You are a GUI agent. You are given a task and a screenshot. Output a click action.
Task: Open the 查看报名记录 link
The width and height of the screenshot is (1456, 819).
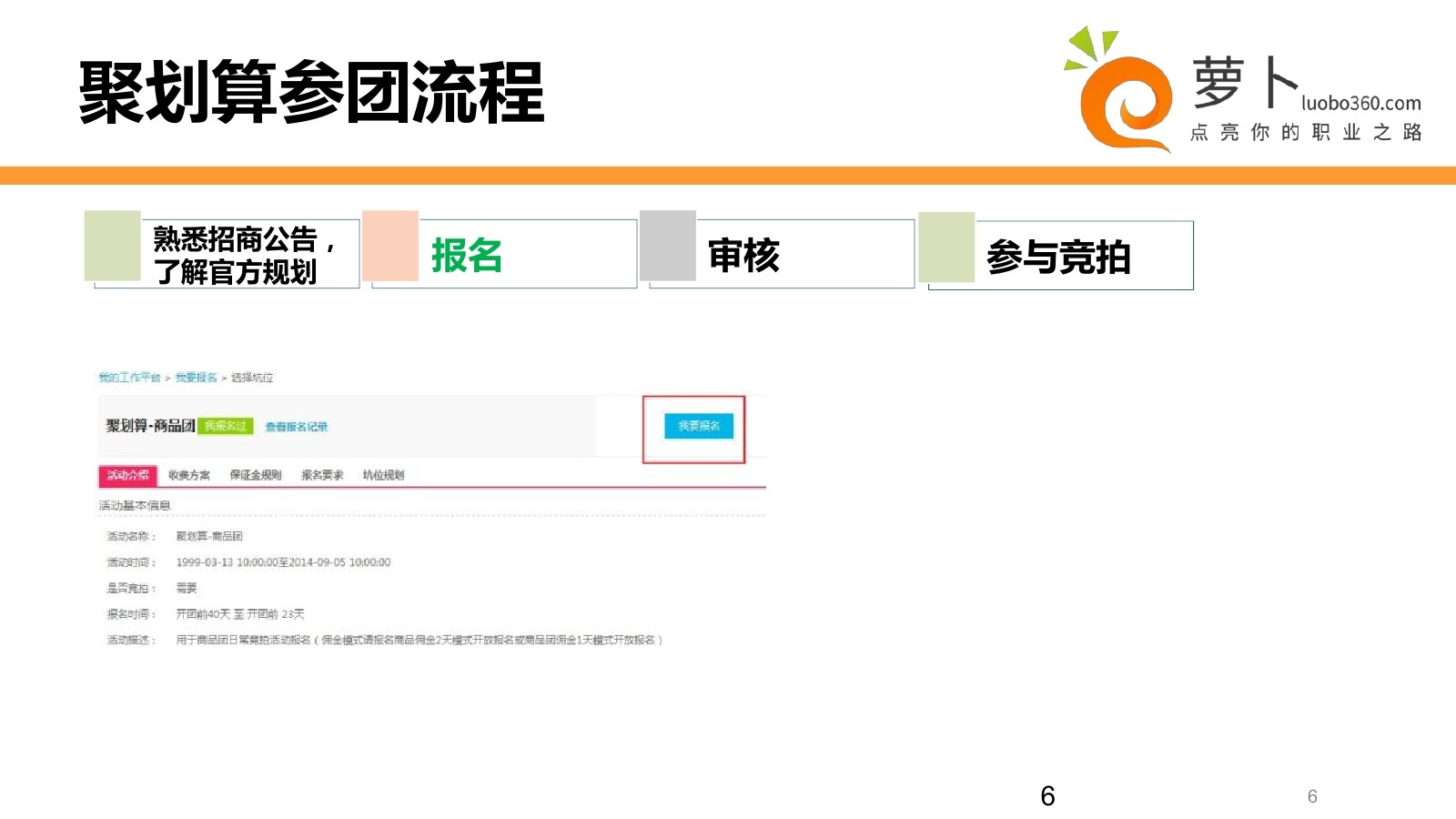coord(297,427)
